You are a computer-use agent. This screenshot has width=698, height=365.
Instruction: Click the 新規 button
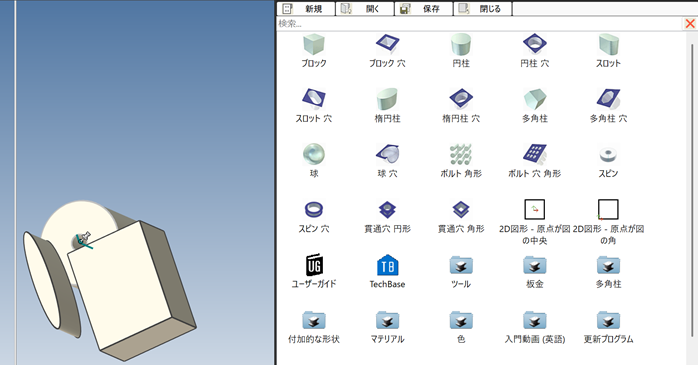click(x=306, y=8)
